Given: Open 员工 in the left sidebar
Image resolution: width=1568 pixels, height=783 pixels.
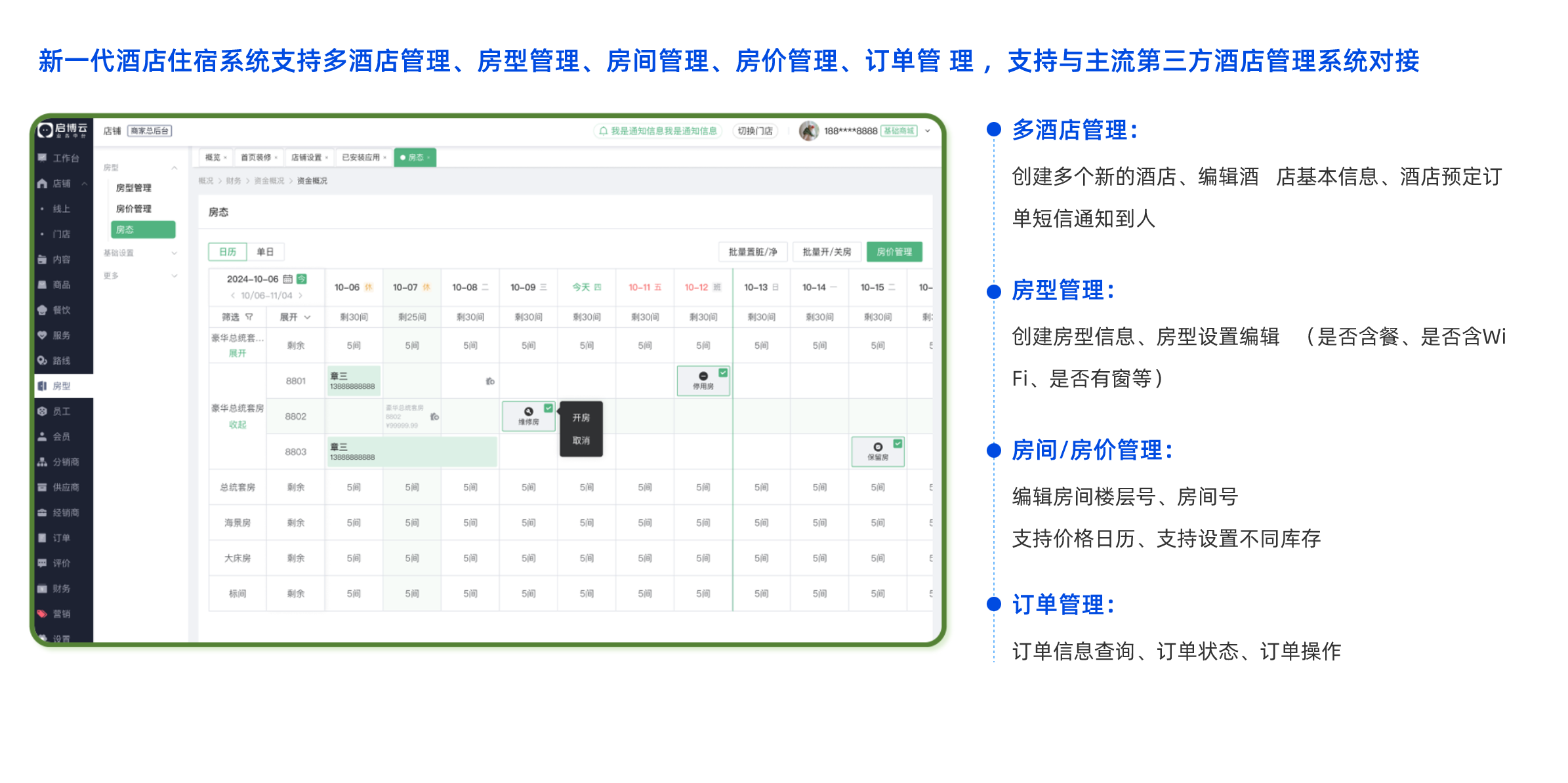Looking at the screenshot, I should [x=60, y=411].
